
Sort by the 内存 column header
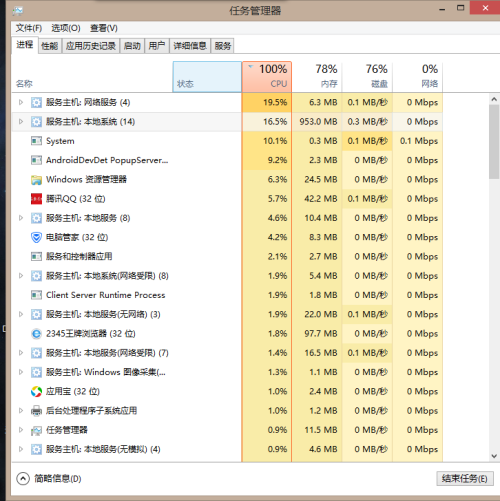(x=317, y=76)
